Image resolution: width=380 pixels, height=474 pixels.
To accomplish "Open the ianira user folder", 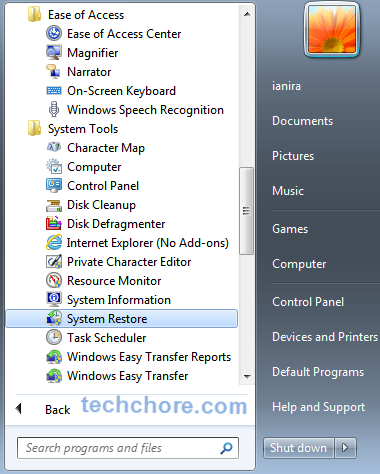I will coord(286,86).
